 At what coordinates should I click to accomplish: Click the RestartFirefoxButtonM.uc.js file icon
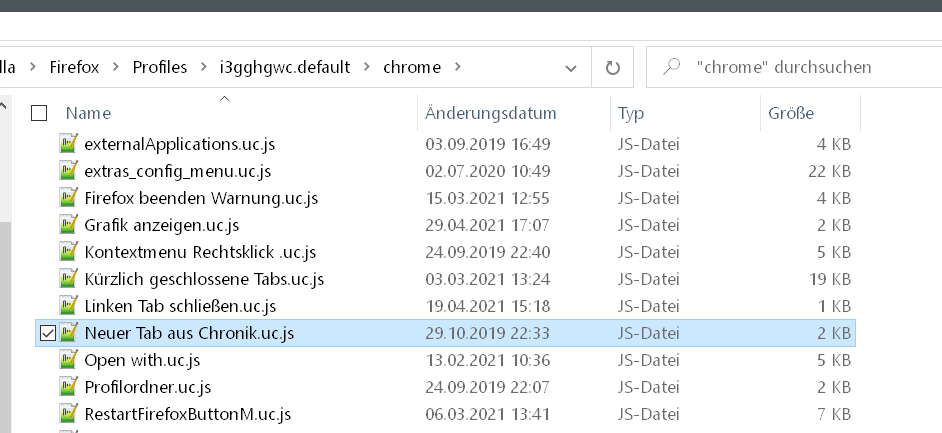click(69, 414)
